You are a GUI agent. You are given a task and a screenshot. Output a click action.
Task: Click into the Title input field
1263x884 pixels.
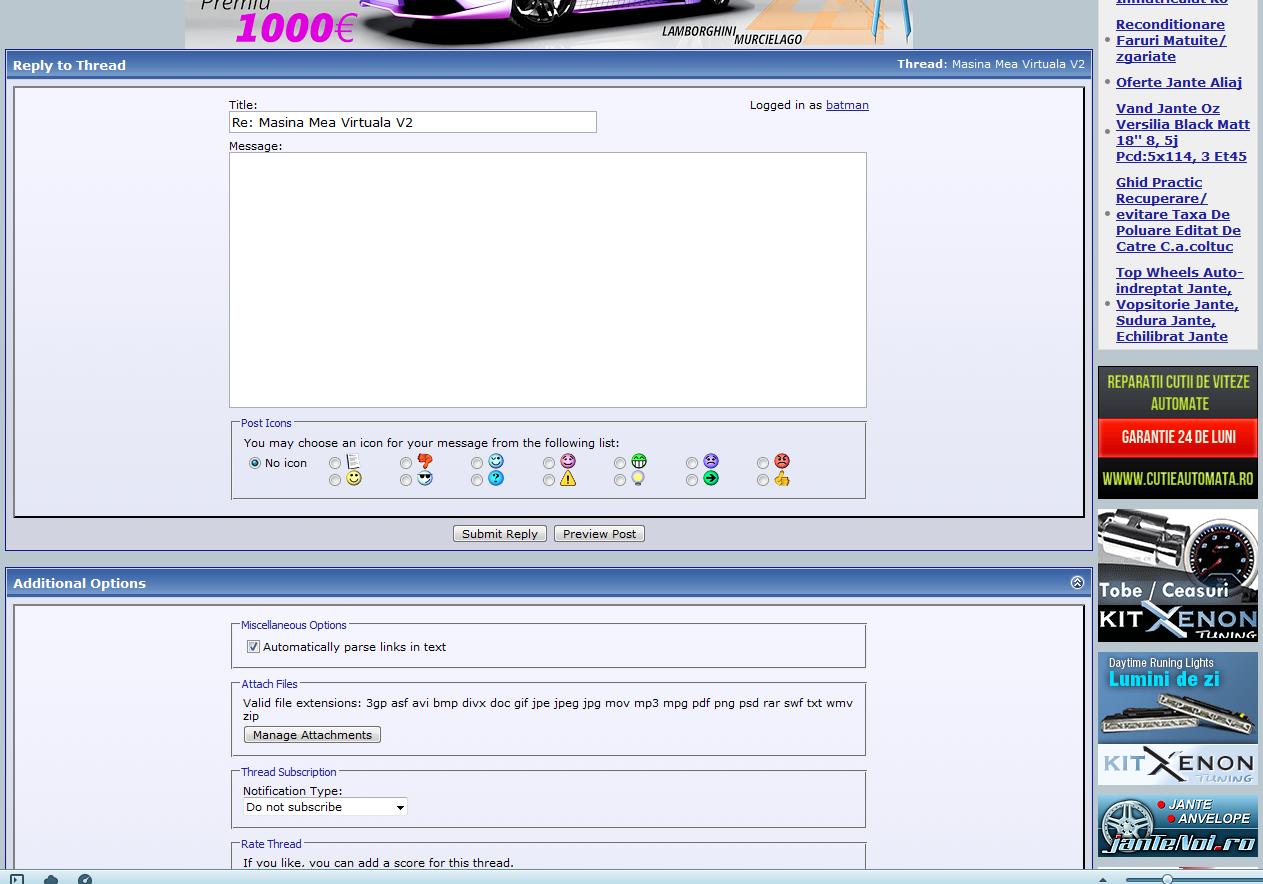[413, 122]
